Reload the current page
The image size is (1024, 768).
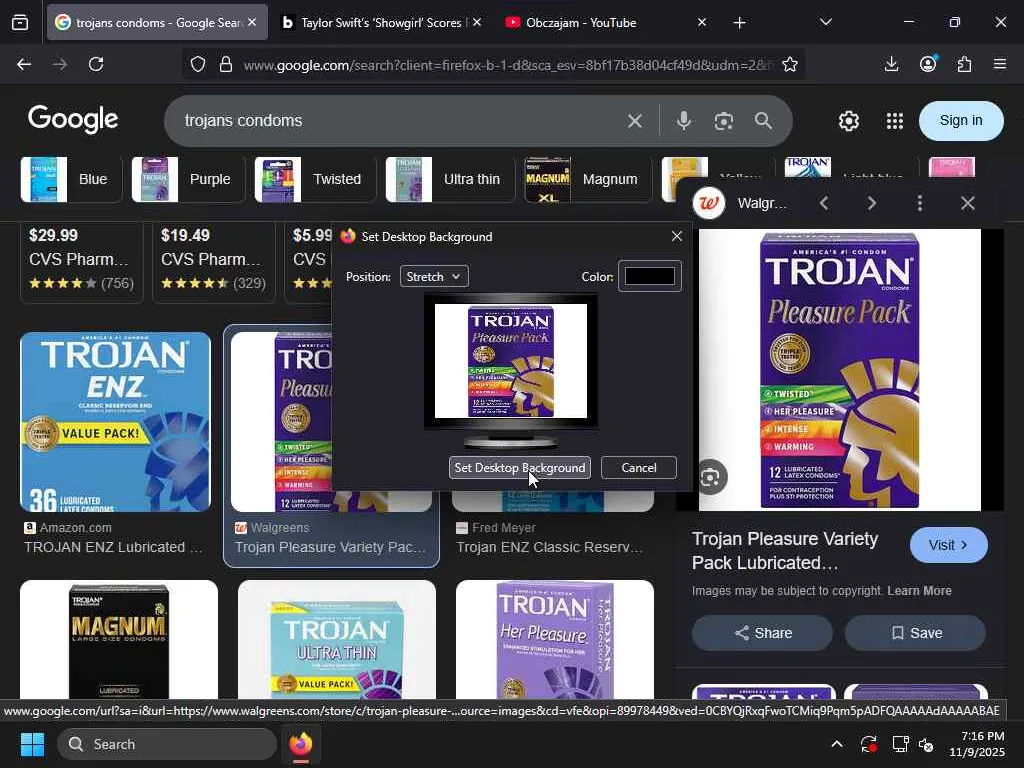coord(96,64)
